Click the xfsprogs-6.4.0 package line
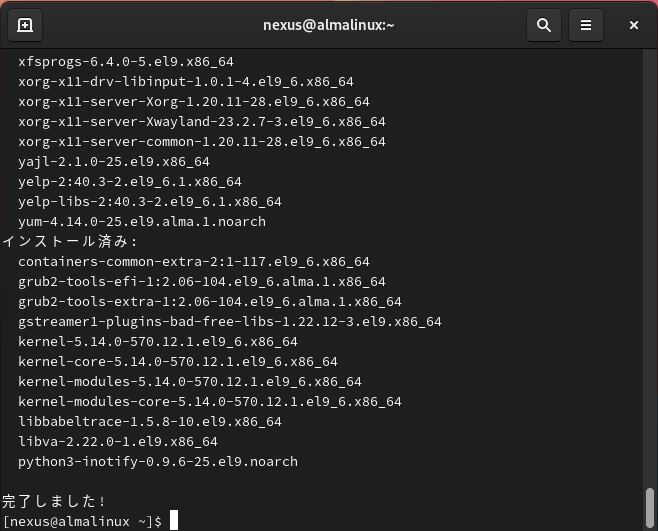 (126, 61)
